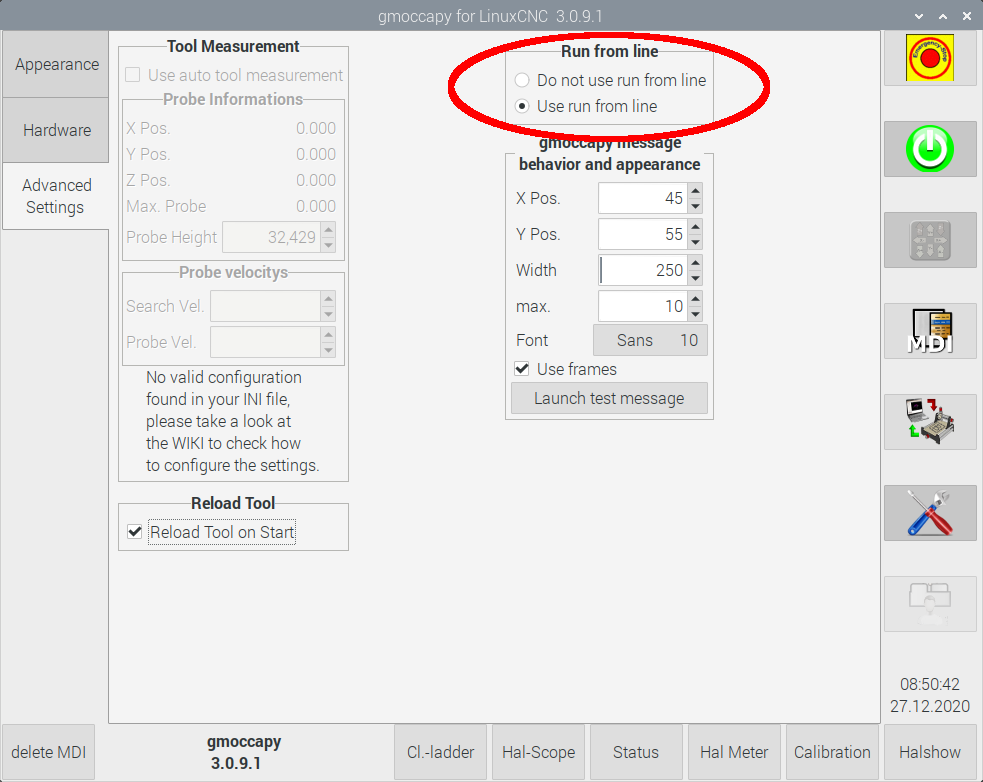Viewport: 983px width, 782px height.
Task: Select 'Do not use run from line'
Action: pos(522,80)
